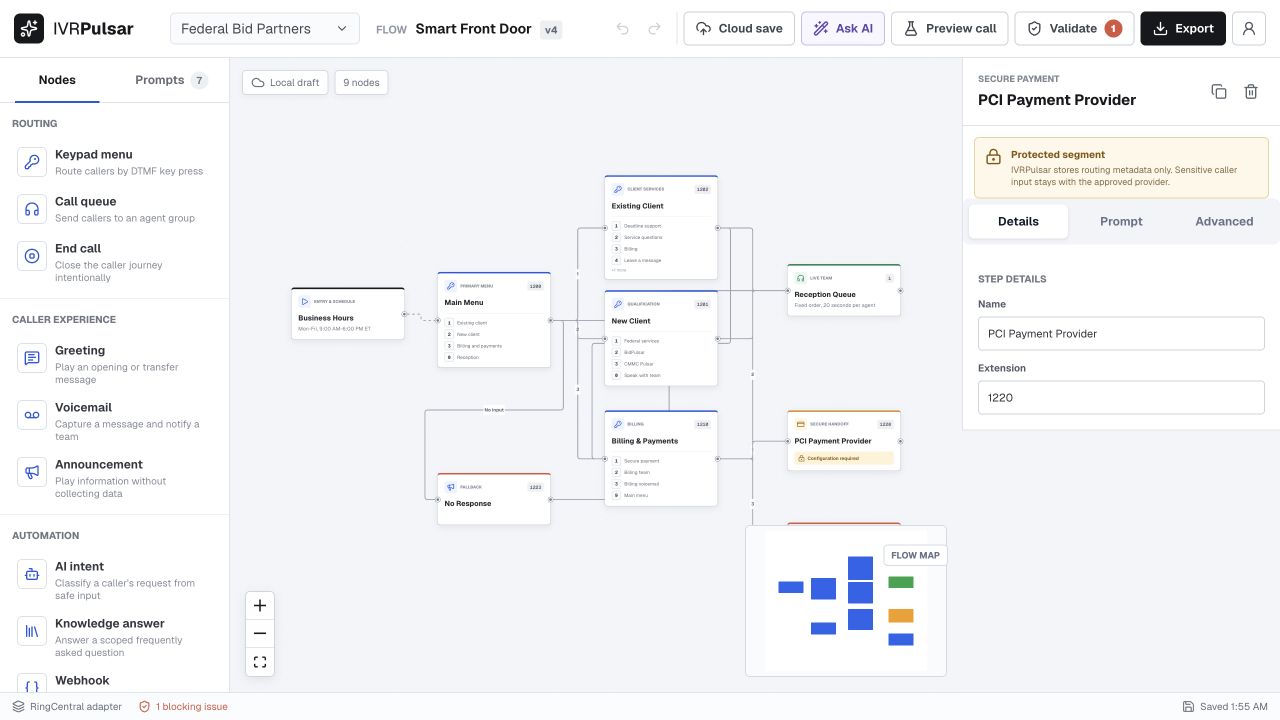Select the Existing Client node title
This screenshot has height=720, width=1280.
637,206
